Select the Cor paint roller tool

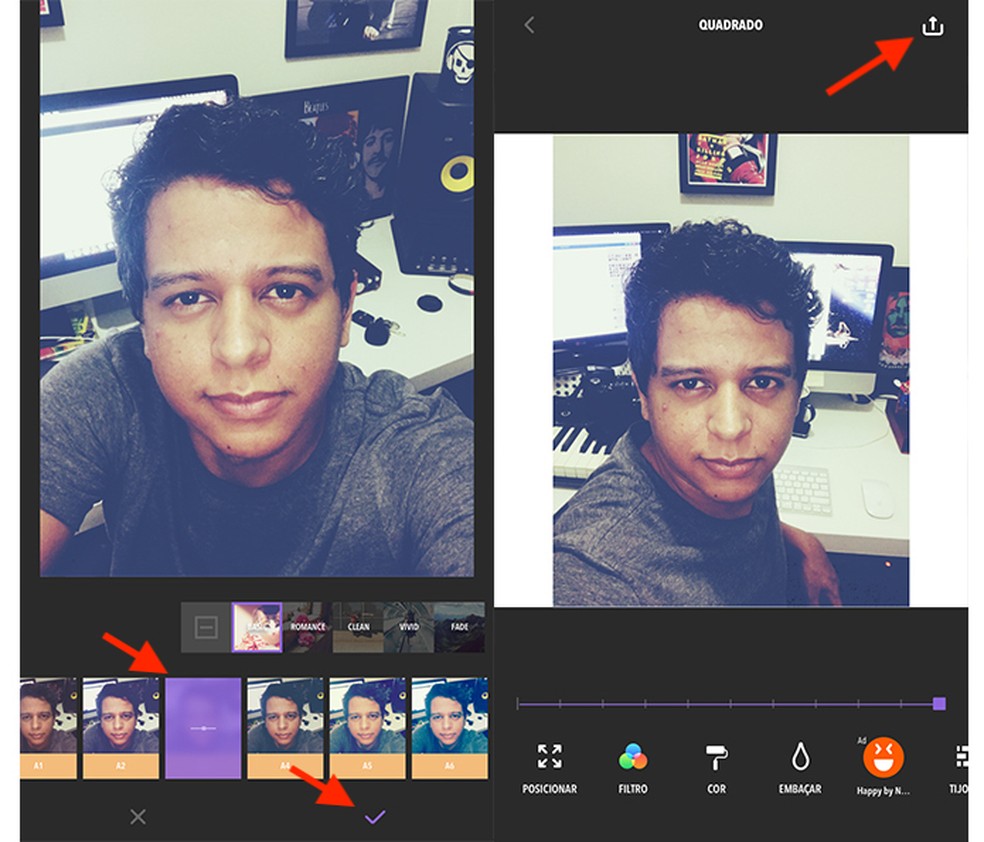tap(715, 762)
